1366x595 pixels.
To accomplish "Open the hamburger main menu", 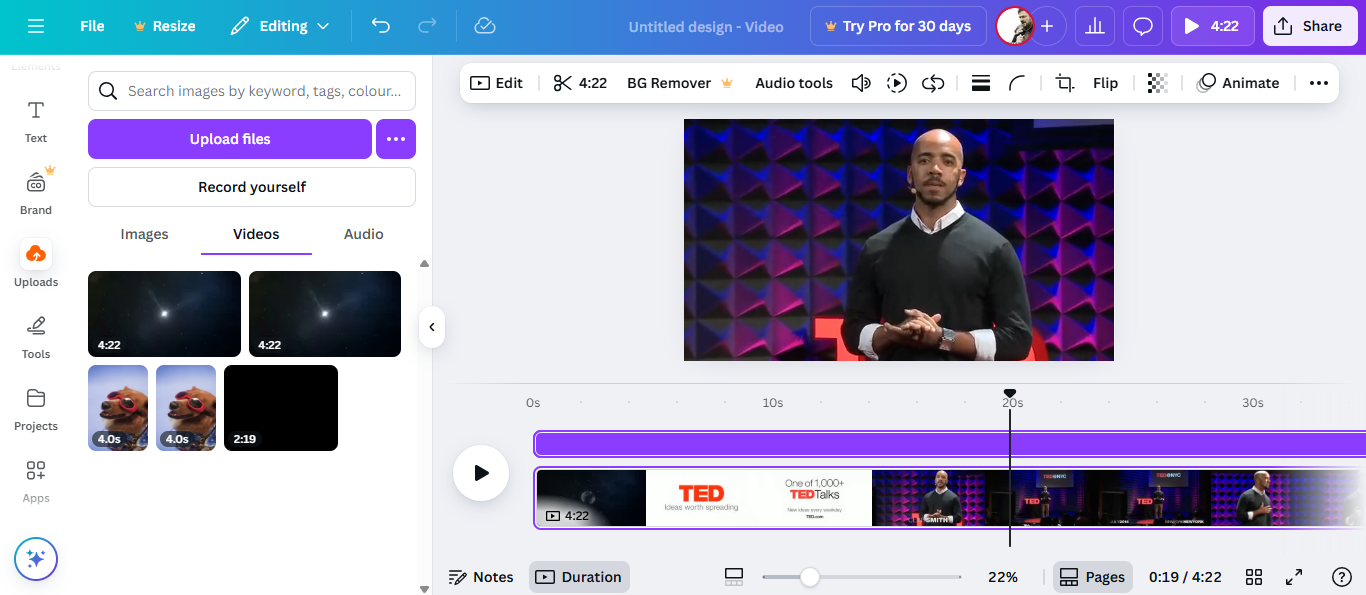I will (x=36, y=26).
